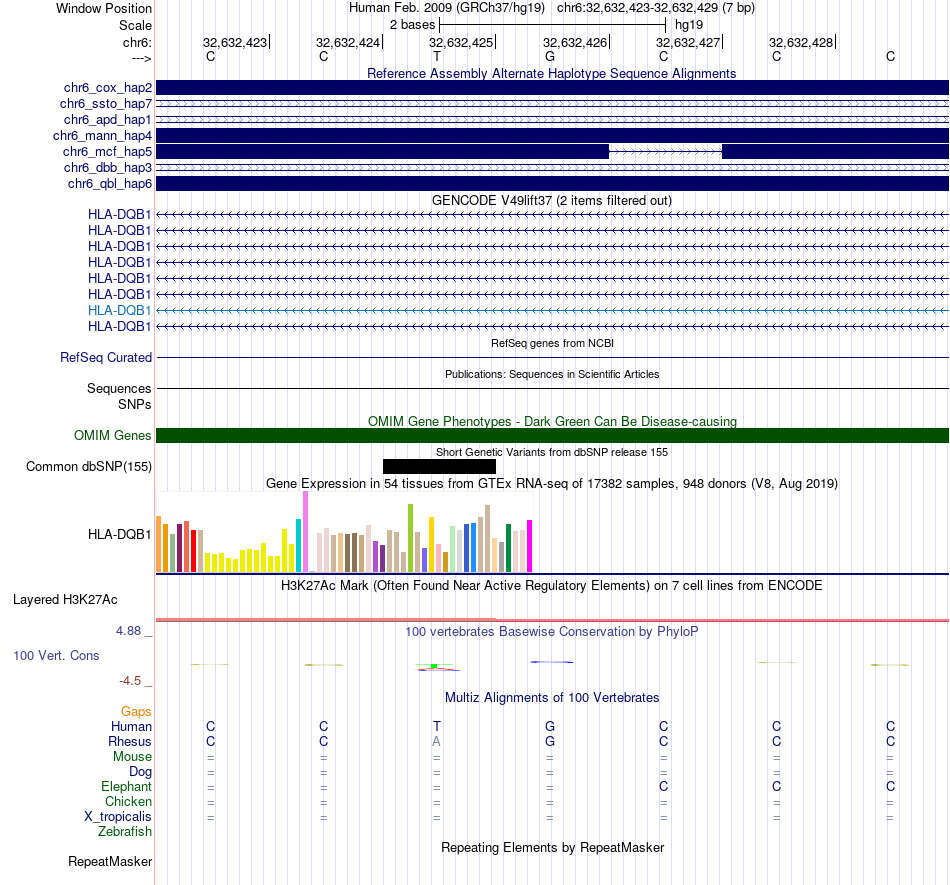Click the light-blue HLA-DQB1 intron arrow line
The image size is (950, 885).
point(552,310)
